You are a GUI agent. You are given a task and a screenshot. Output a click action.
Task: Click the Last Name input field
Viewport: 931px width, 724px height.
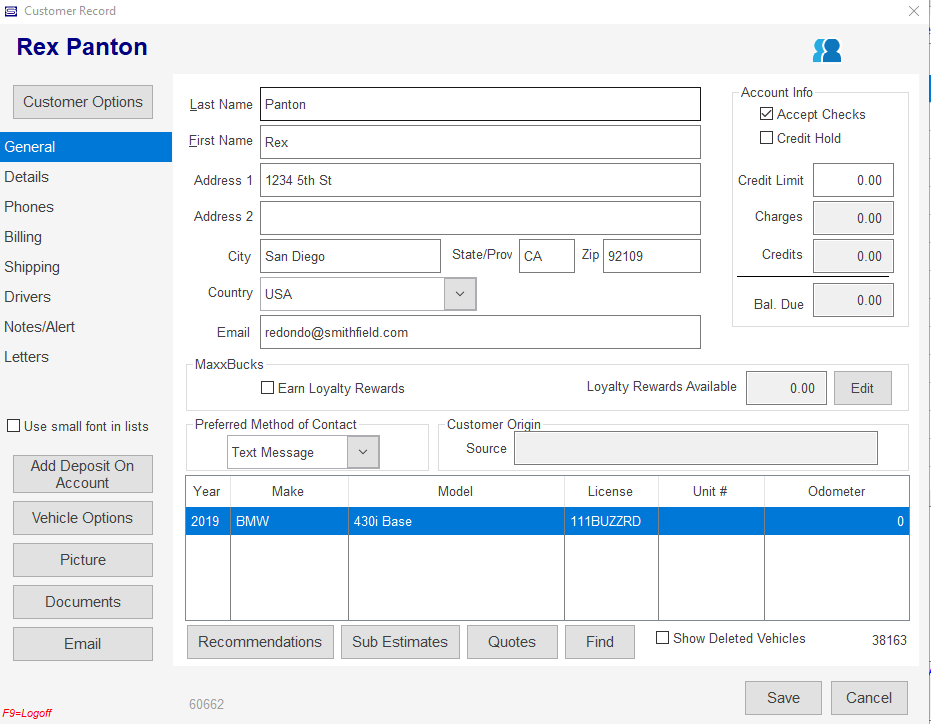(x=480, y=104)
